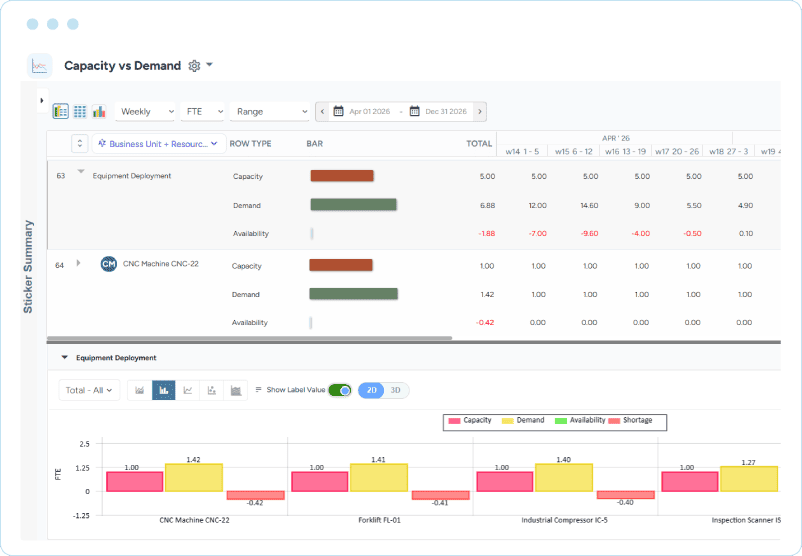Go to next date range arrow
This screenshot has width=802, height=556.
(480, 112)
